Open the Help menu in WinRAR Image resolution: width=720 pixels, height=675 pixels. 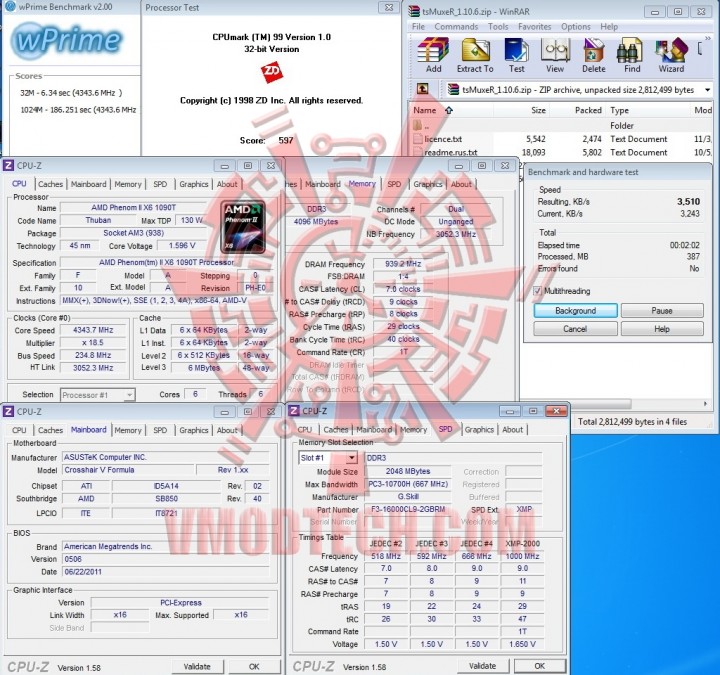[609, 27]
